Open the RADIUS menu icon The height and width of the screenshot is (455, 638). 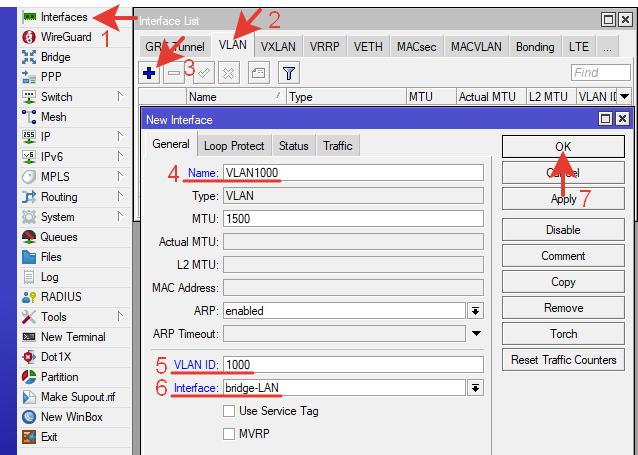(x=29, y=297)
